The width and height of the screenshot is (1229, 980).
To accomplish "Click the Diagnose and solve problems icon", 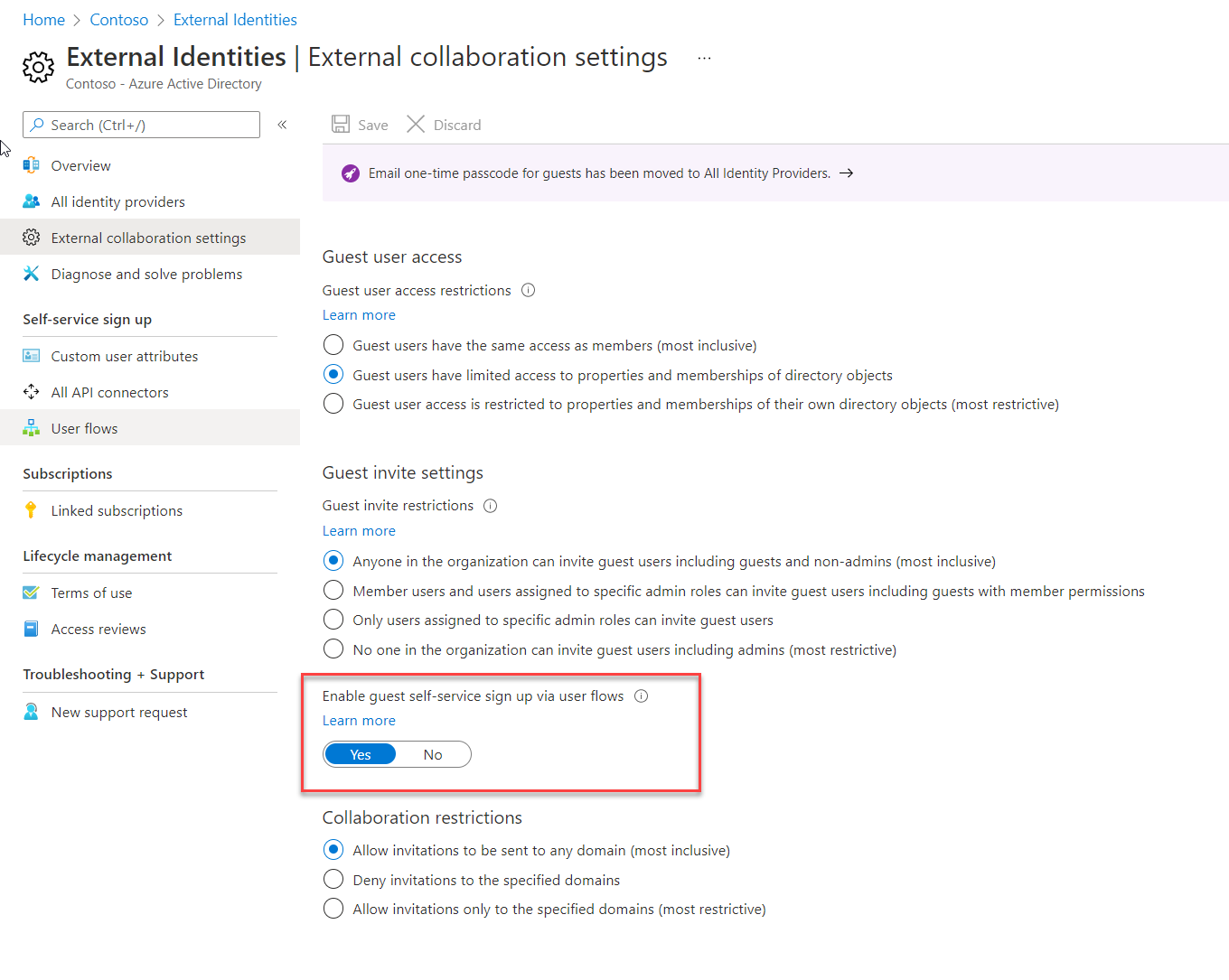I will [x=32, y=274].
